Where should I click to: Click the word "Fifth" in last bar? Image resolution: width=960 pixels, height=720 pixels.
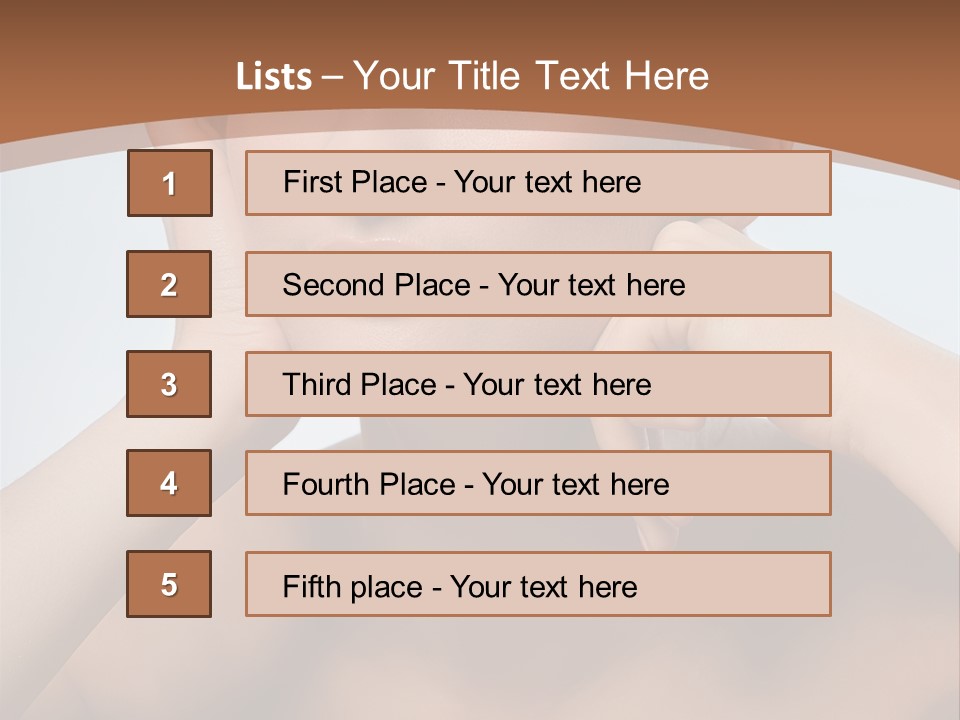pos(310,586)
